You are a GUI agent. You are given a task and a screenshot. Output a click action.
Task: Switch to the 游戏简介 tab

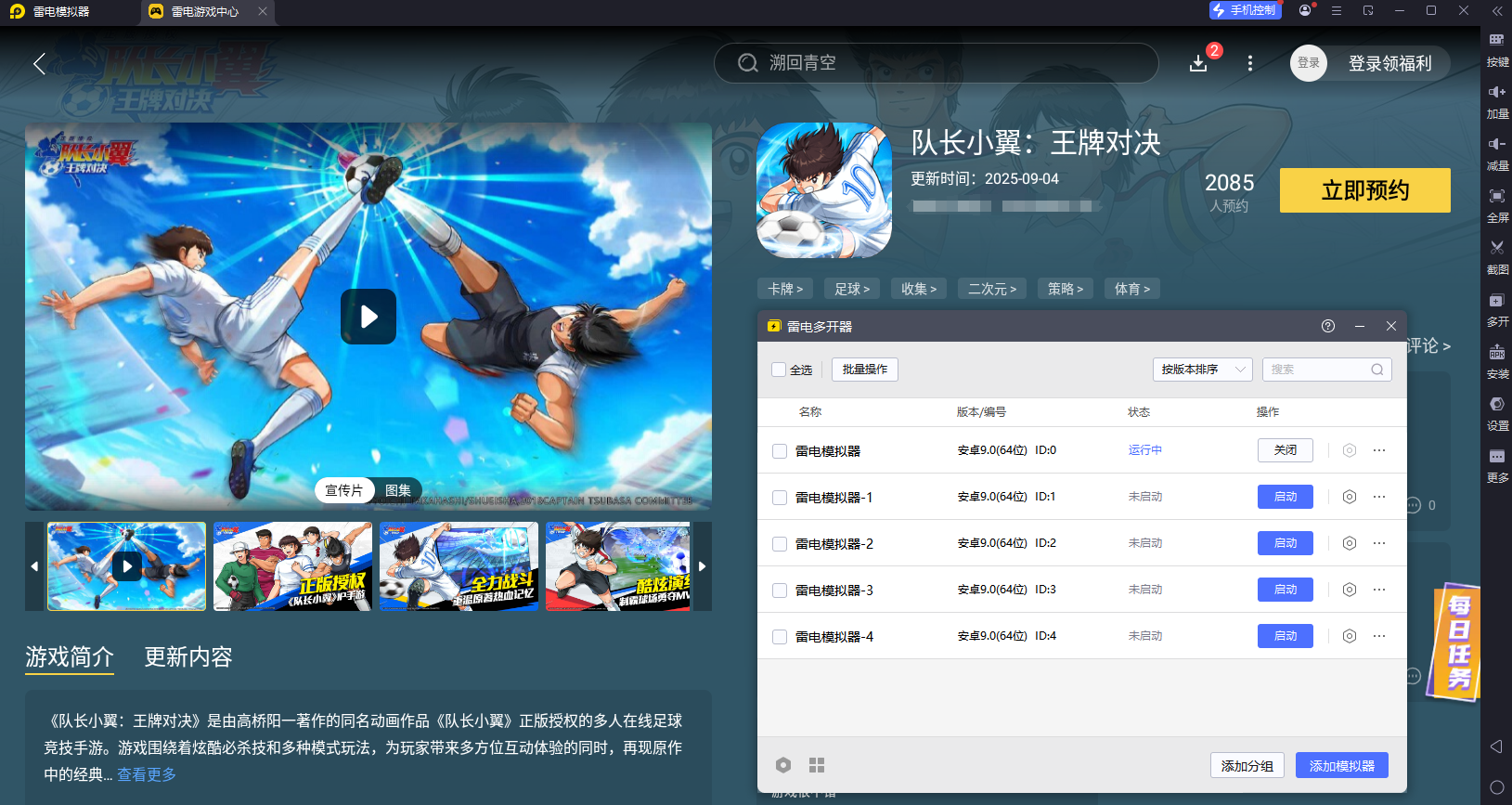pos(70,657)
